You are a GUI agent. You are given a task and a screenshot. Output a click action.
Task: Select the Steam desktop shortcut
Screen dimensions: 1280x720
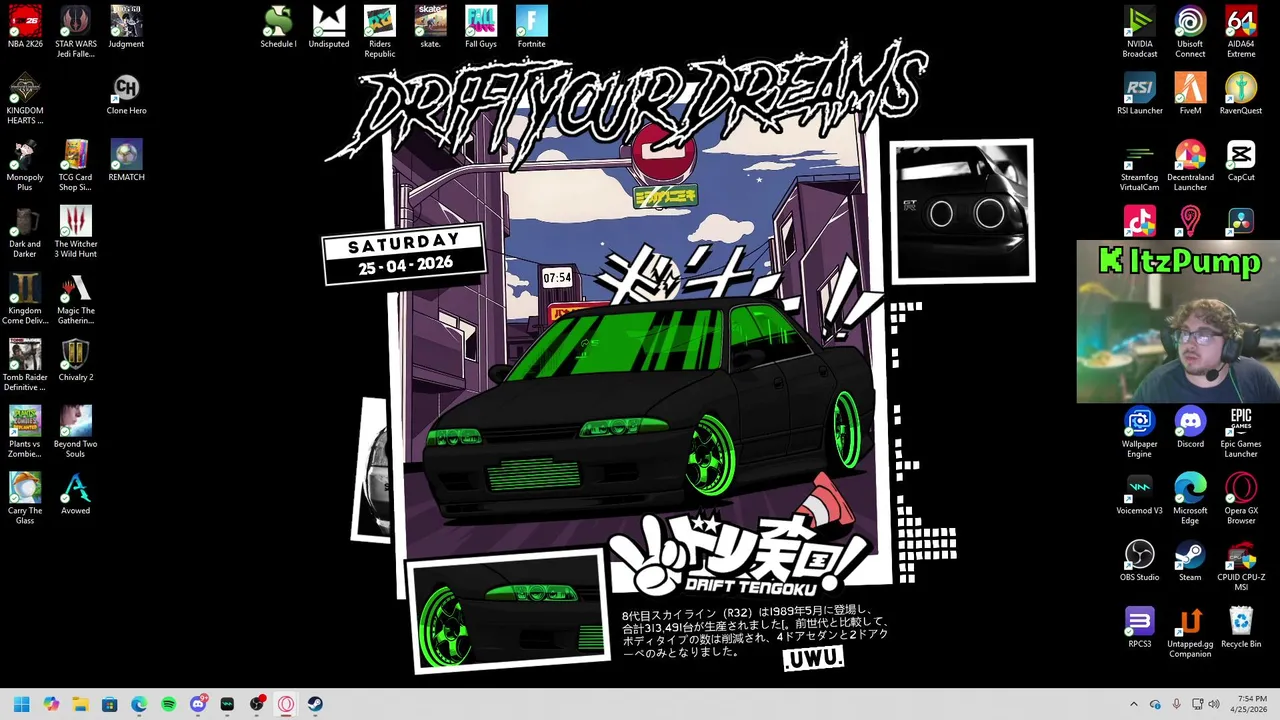click(x=1190, y=561)
